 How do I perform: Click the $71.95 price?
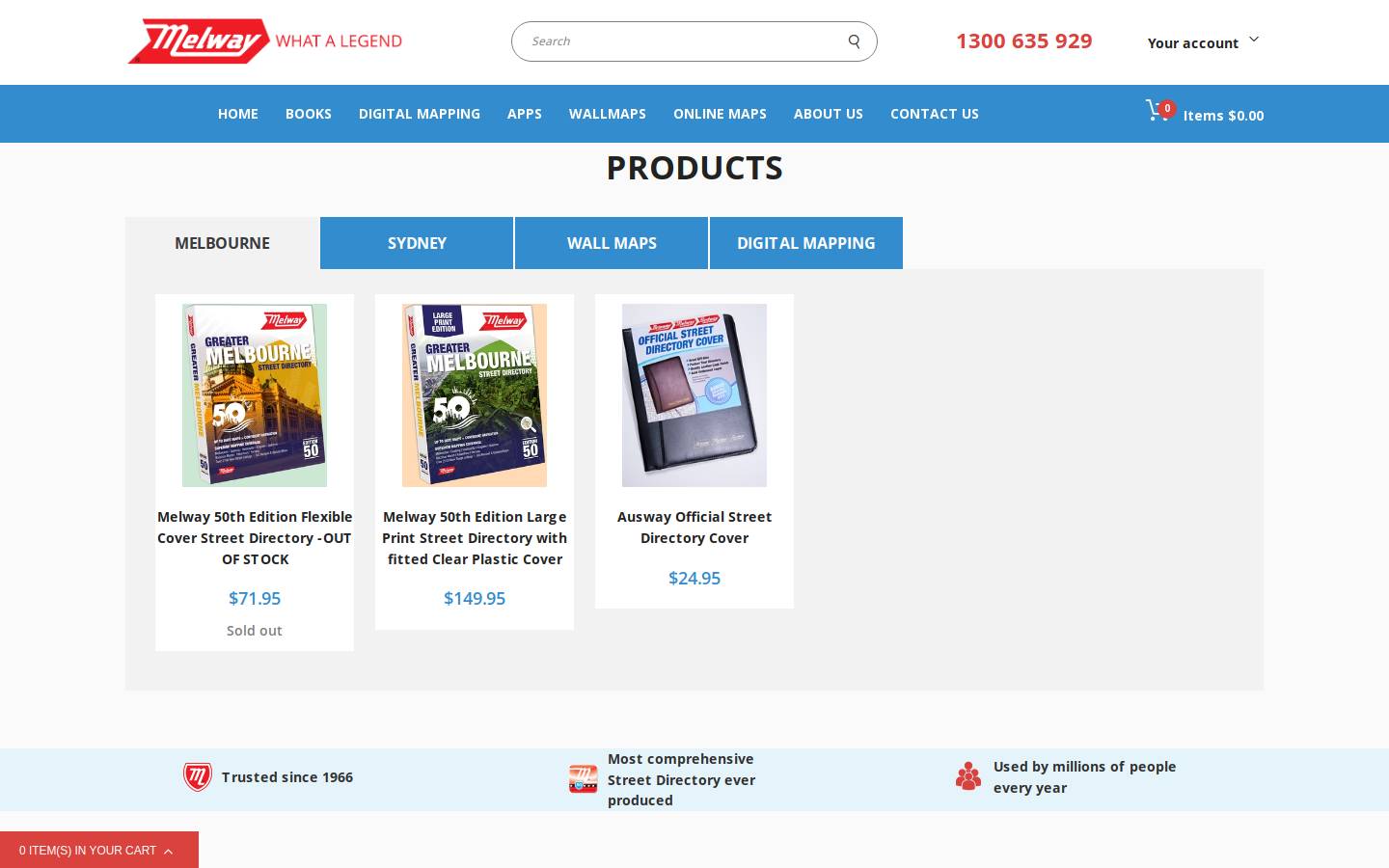[x=255, y=598]
